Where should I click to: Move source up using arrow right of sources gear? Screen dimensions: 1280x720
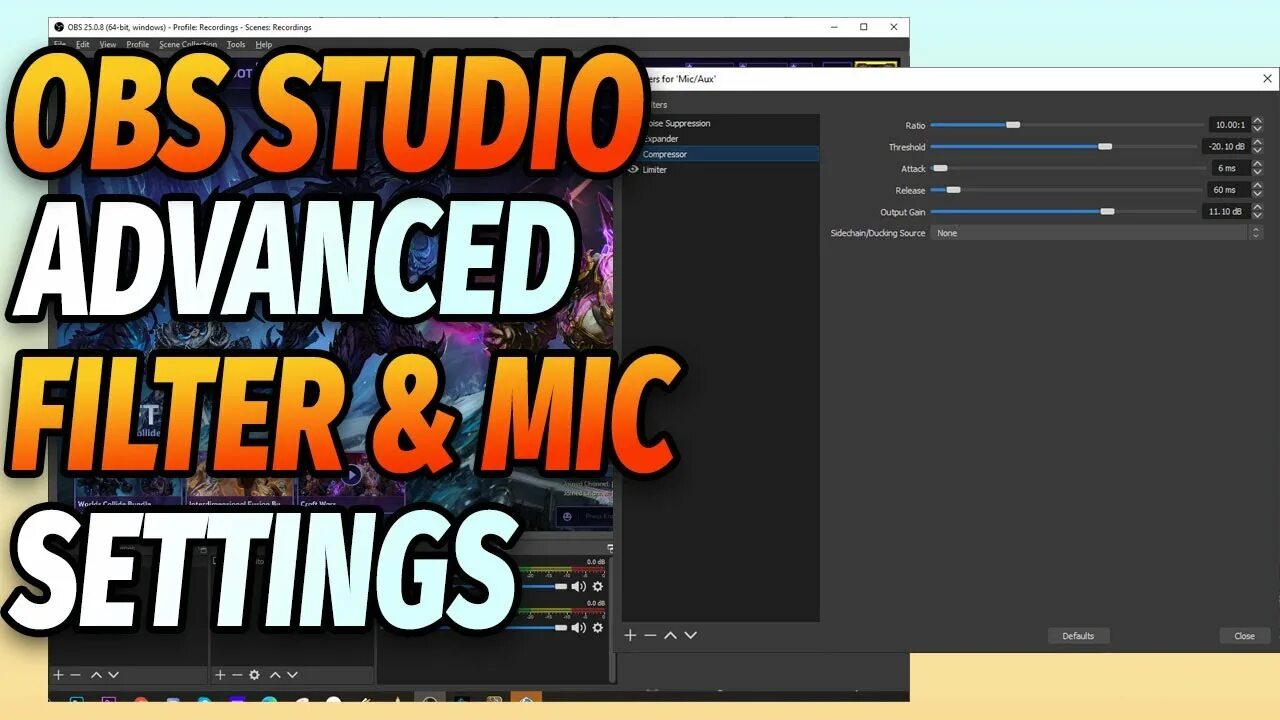tap(275, 675)
